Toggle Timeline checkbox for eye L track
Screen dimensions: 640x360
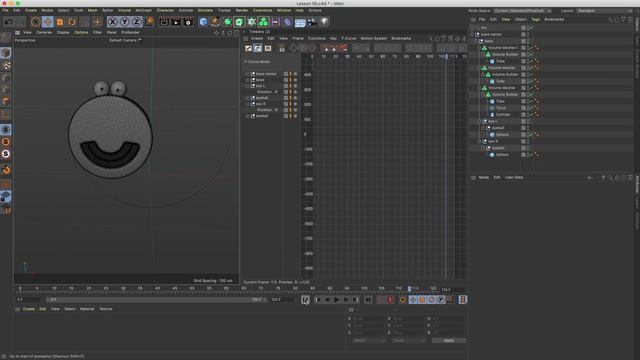[286, 86]
